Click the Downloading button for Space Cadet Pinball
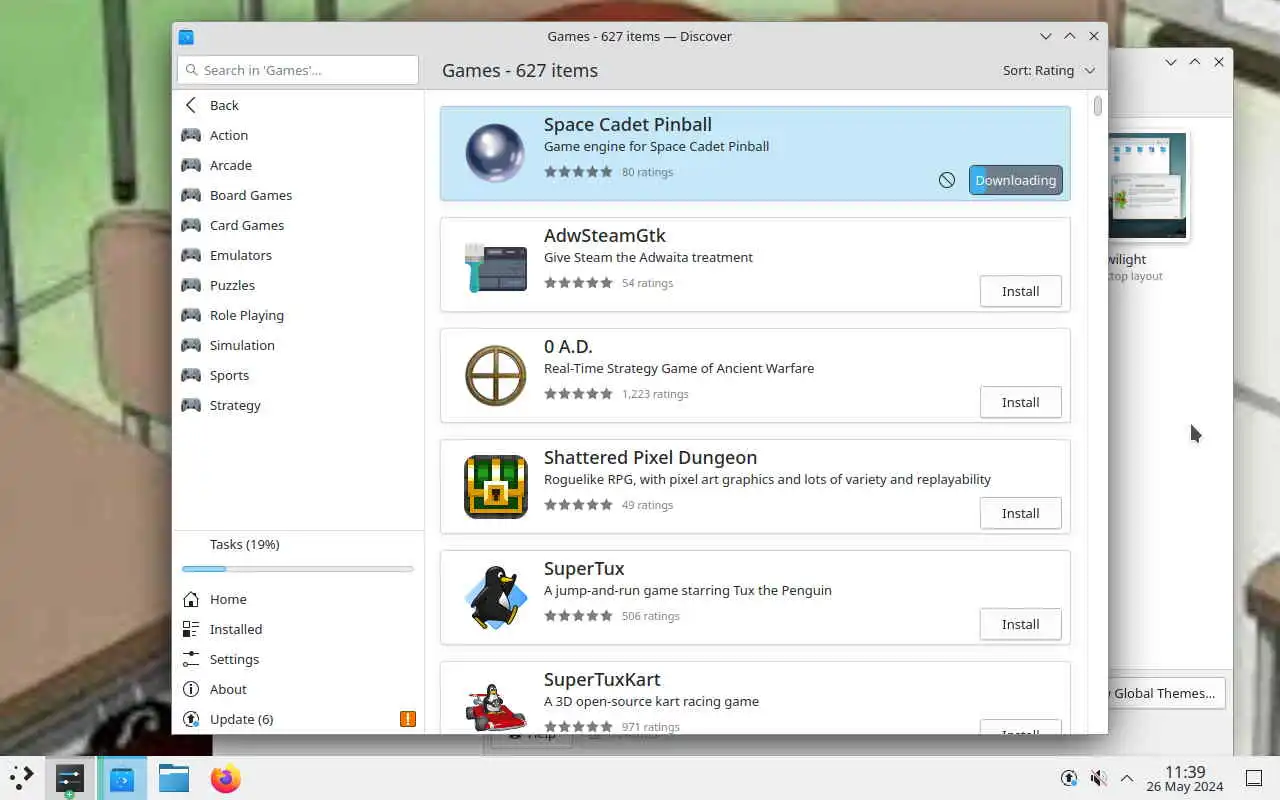1280x800 pixels. point(1015,180)
